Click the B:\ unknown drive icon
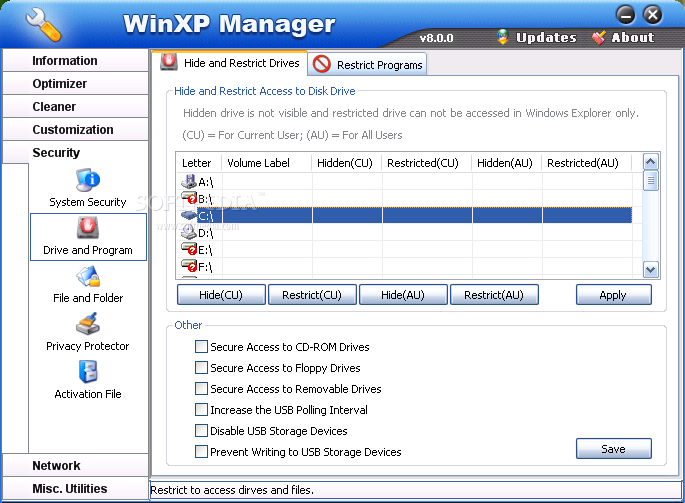This screenshot has height=503, width=685. coord(189,198)
